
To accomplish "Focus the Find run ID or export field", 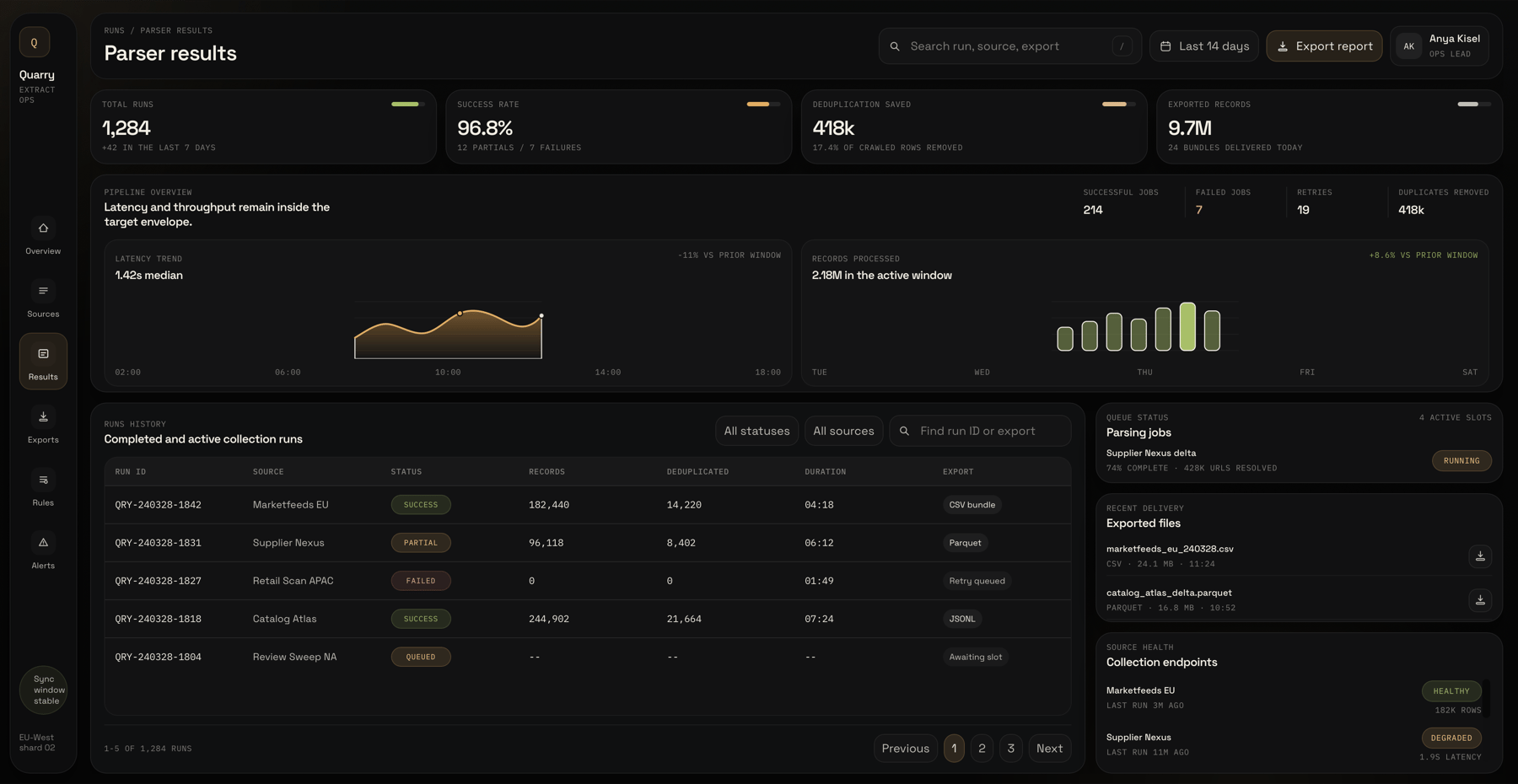I will (981, 431).
